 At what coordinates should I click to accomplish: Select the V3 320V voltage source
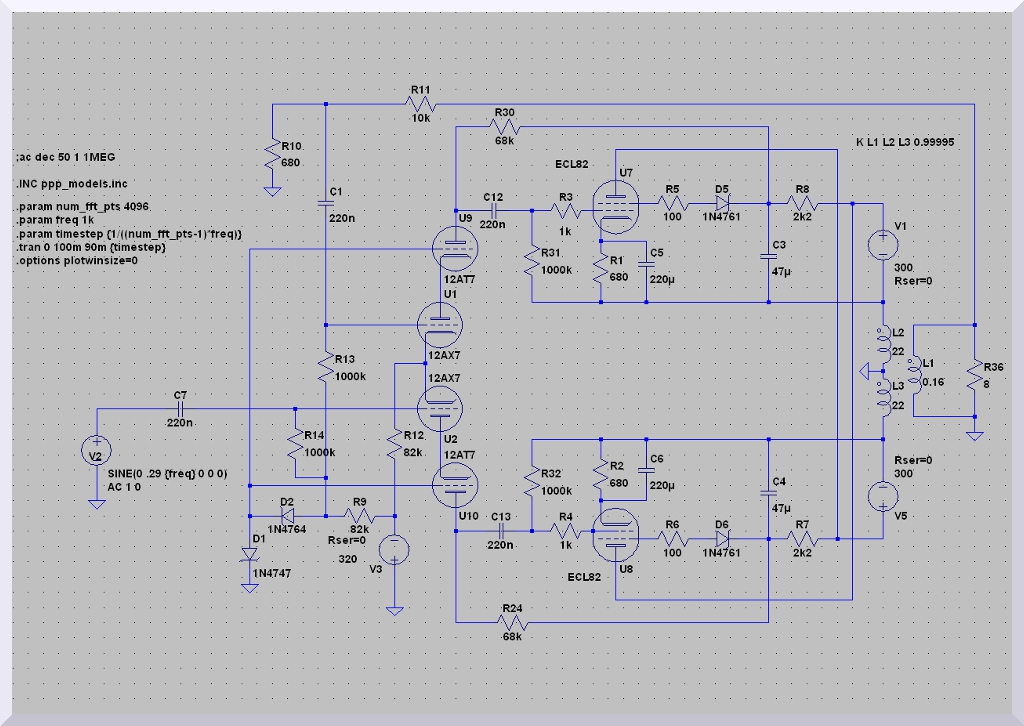click(x=396, y=551)
